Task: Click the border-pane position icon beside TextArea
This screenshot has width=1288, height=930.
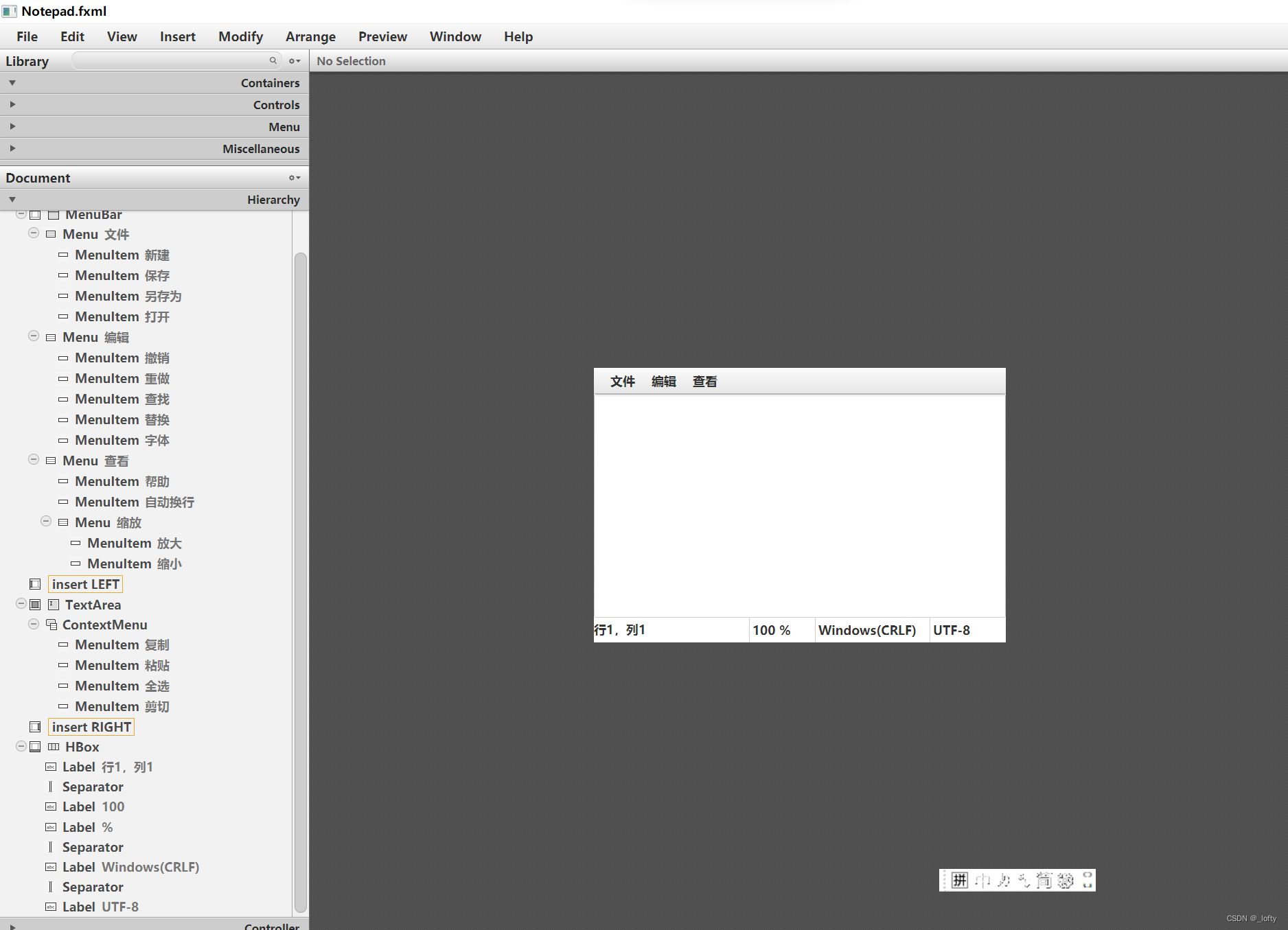Action: click(x=35, y=605)
